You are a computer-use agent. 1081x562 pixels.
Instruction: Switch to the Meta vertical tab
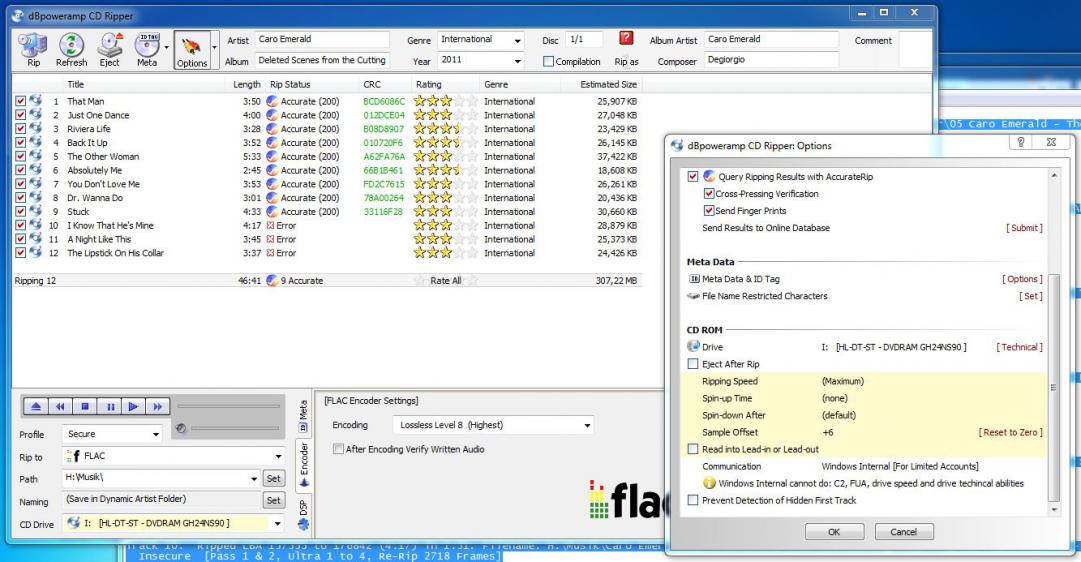click(303, 411)
